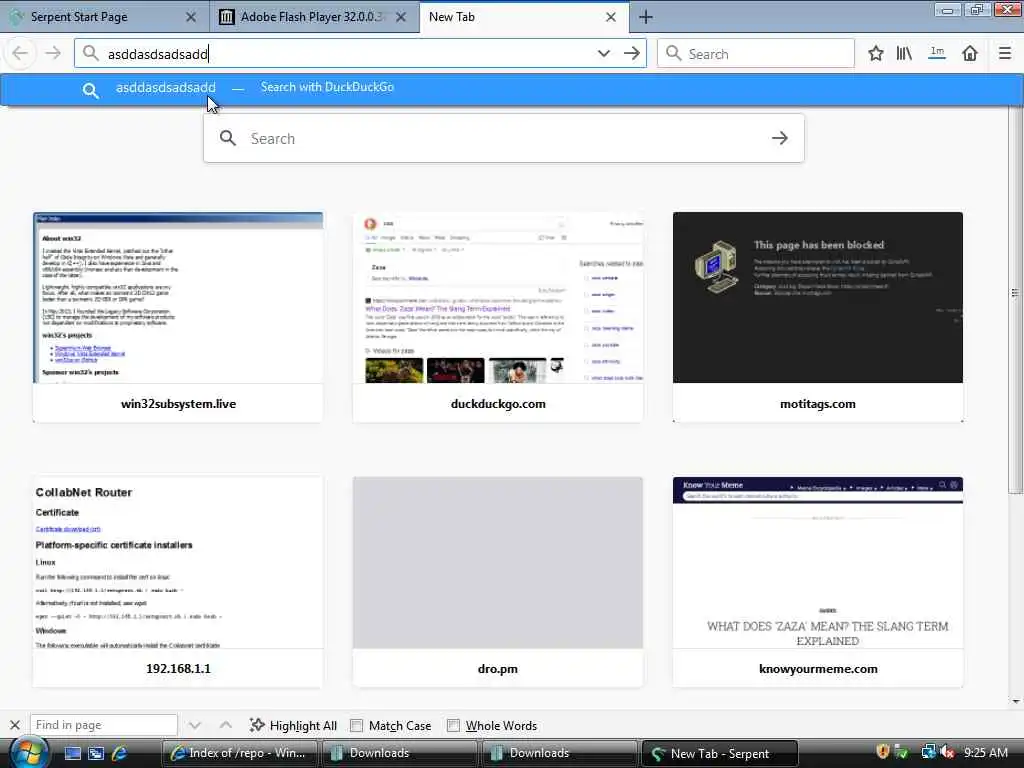1024x768 pixels.
Task: Click the network tray icon
Action: click(x=927, y=752)
